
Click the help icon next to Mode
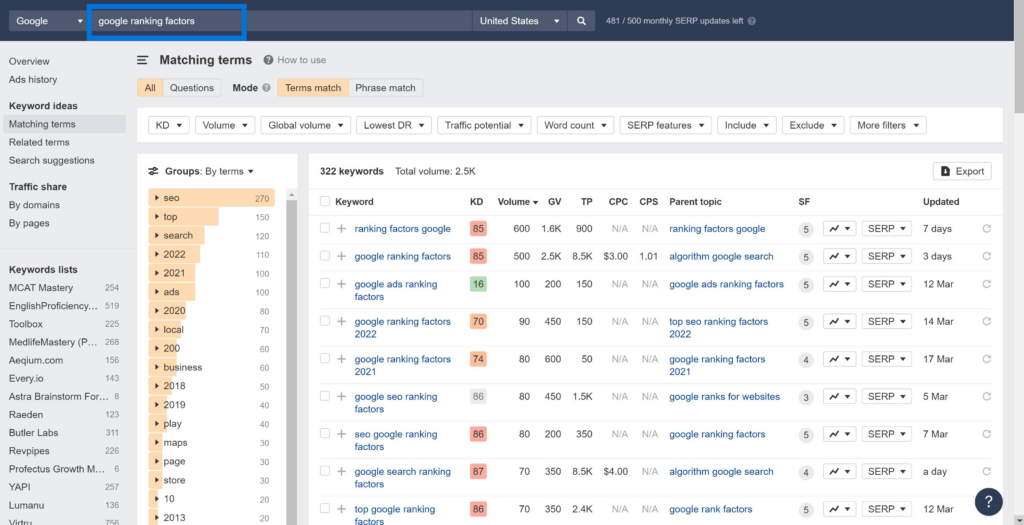coord(266,88)
